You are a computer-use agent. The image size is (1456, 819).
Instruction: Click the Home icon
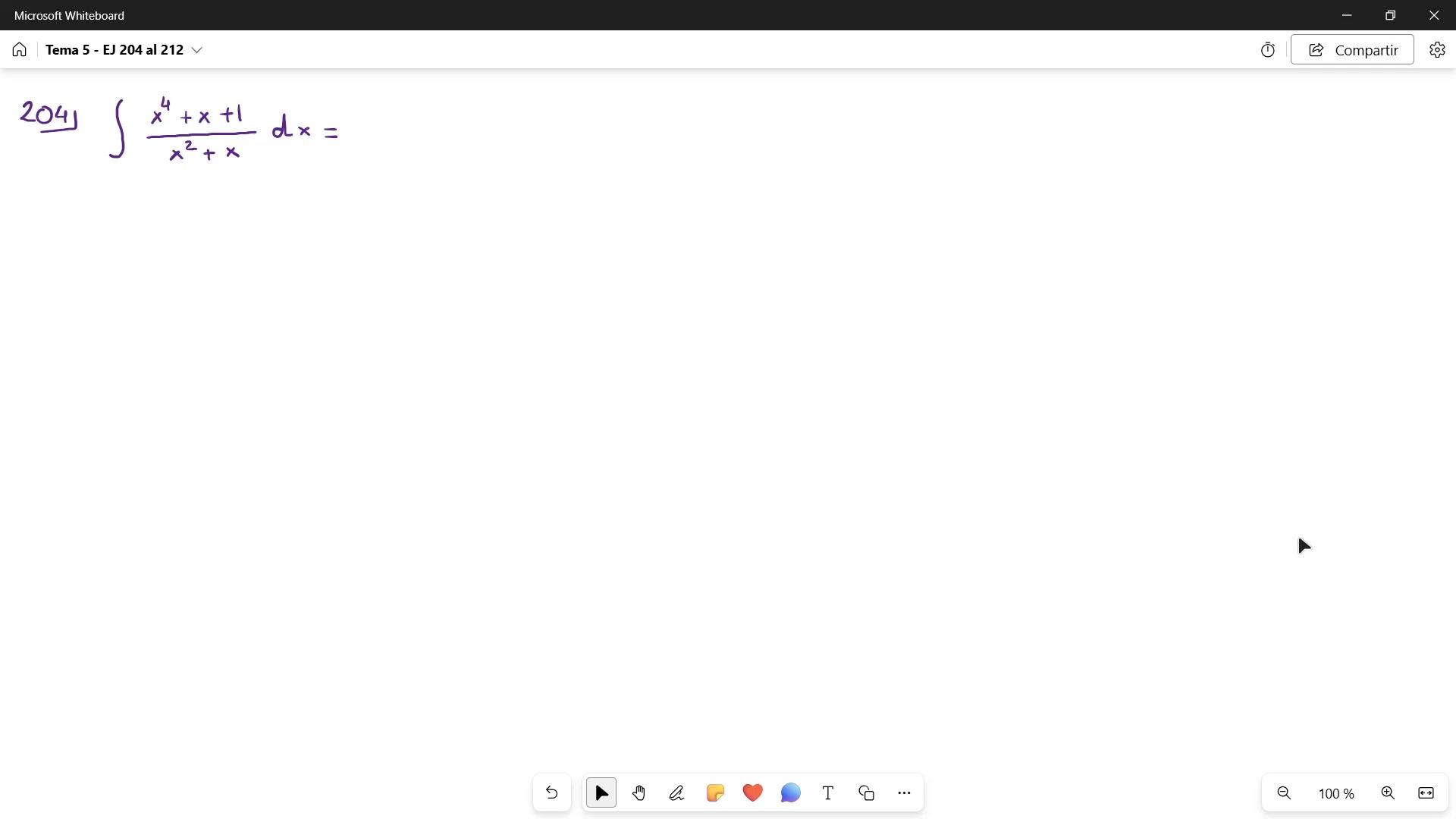click(x=20, y=50)
